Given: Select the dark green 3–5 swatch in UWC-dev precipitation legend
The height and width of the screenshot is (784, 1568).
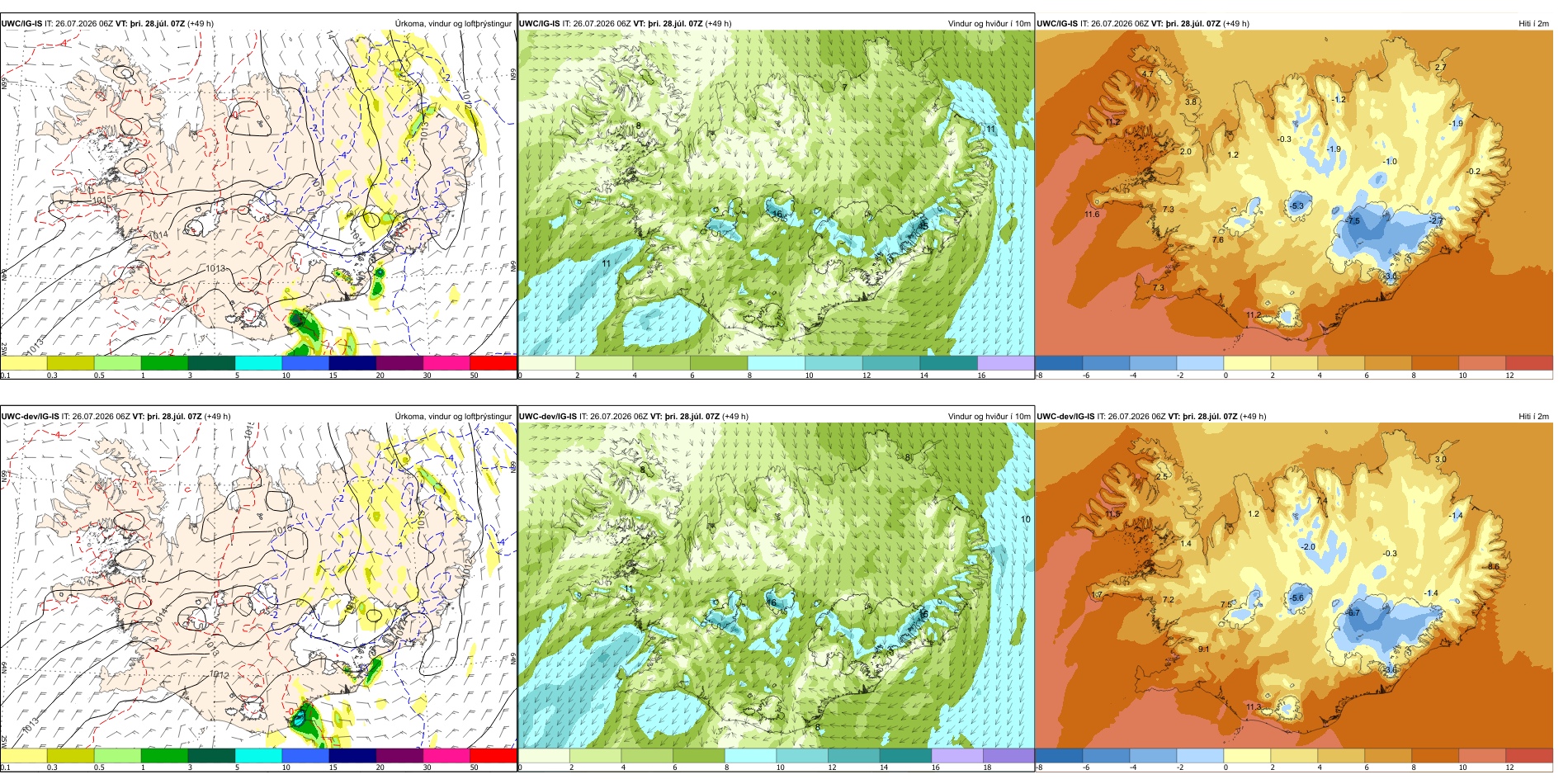Looking at the screenshot, I should pos(211,755).
